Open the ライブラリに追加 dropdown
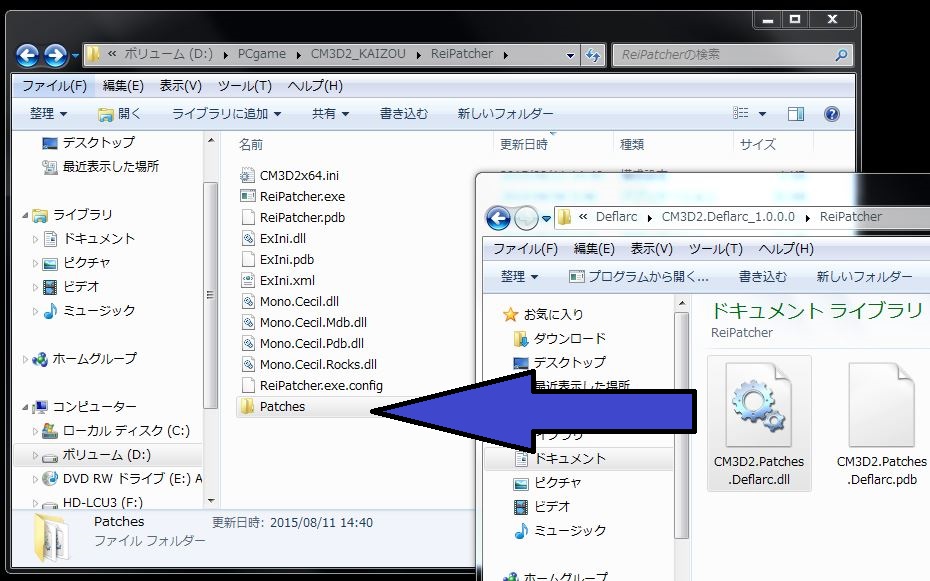 coord(226,114)
